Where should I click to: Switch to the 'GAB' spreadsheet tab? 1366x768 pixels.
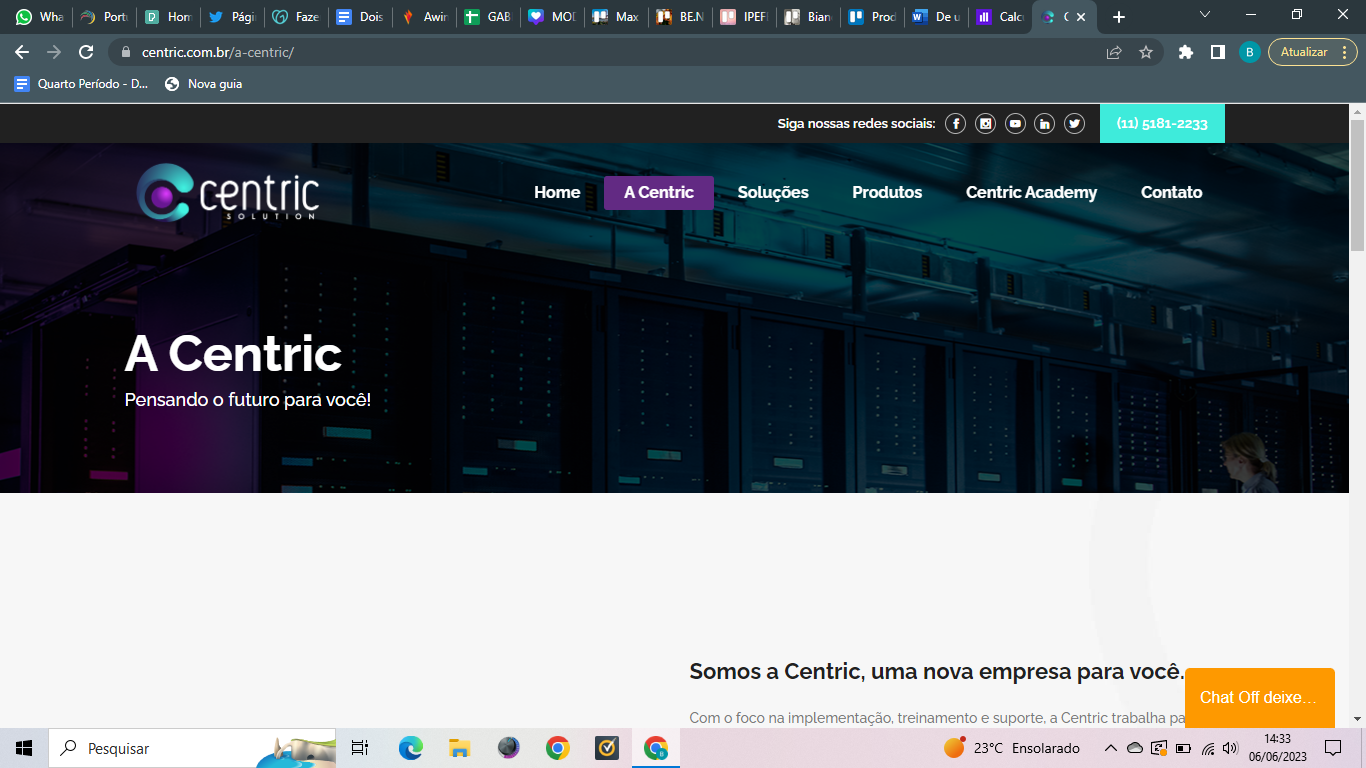tap(488, 17)
